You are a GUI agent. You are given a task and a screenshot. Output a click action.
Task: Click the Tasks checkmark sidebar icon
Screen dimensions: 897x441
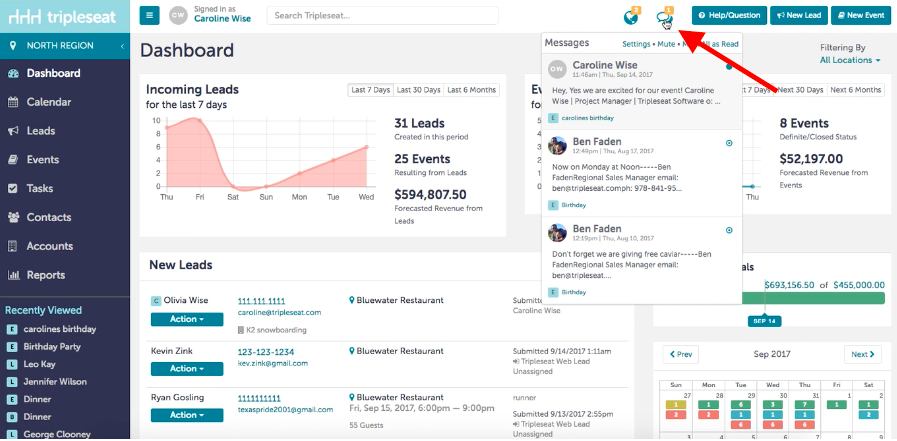tap(13, 188)
